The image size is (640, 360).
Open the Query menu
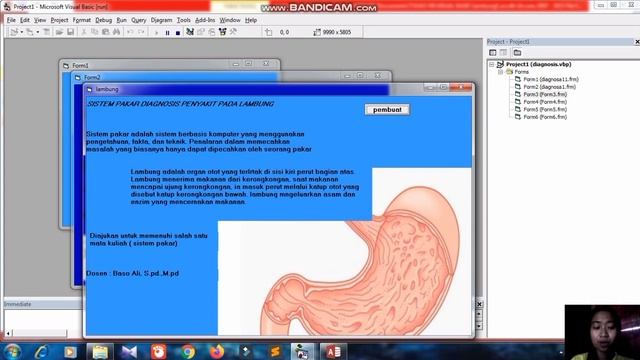click(x=138, y=20)
